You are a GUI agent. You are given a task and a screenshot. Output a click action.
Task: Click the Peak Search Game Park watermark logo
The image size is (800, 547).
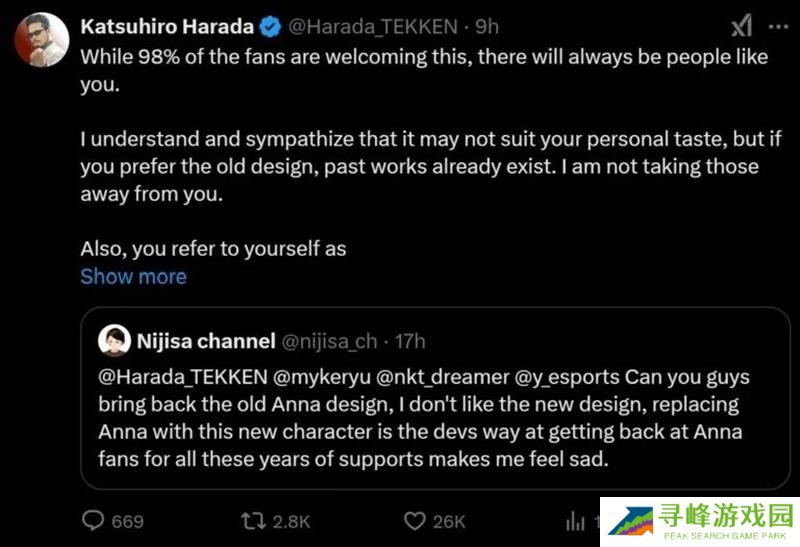[700, 521]
